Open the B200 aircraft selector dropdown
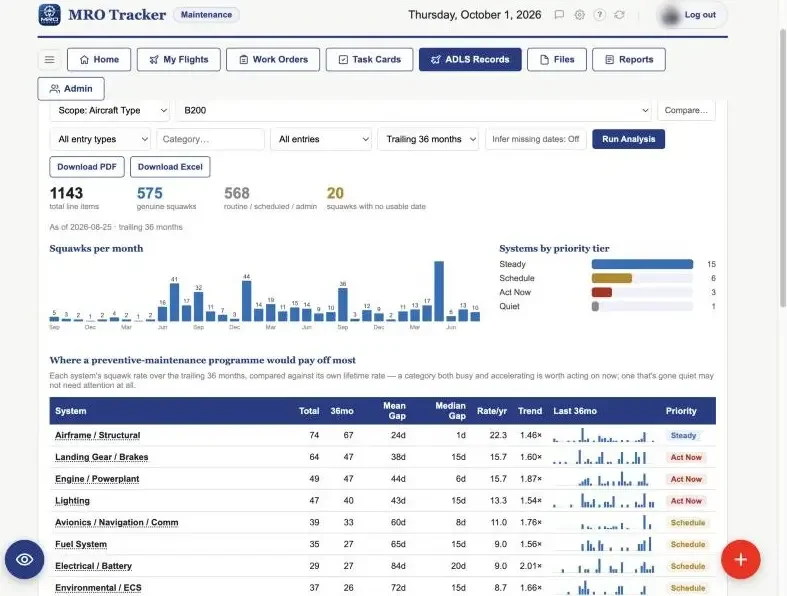The image size is (787, 596). [414, 110]
